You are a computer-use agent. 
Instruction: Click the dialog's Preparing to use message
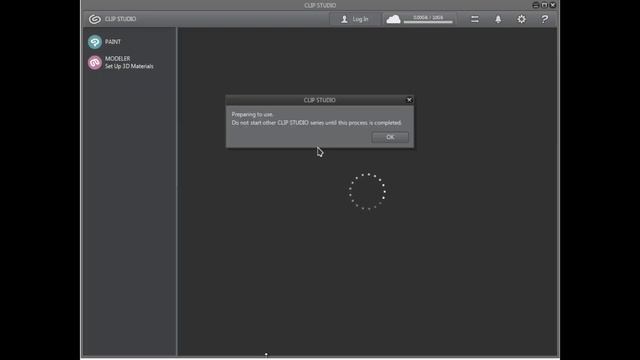click(252, 114)
